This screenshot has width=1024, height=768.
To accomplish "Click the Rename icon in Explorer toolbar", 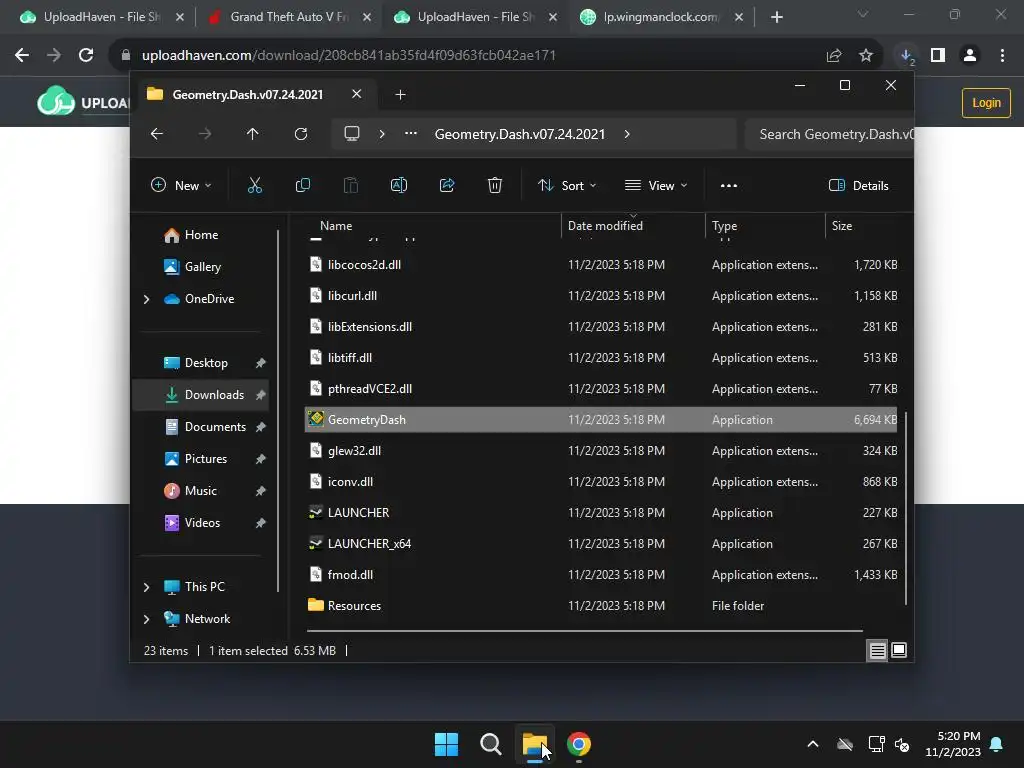I will coord(399,185).
